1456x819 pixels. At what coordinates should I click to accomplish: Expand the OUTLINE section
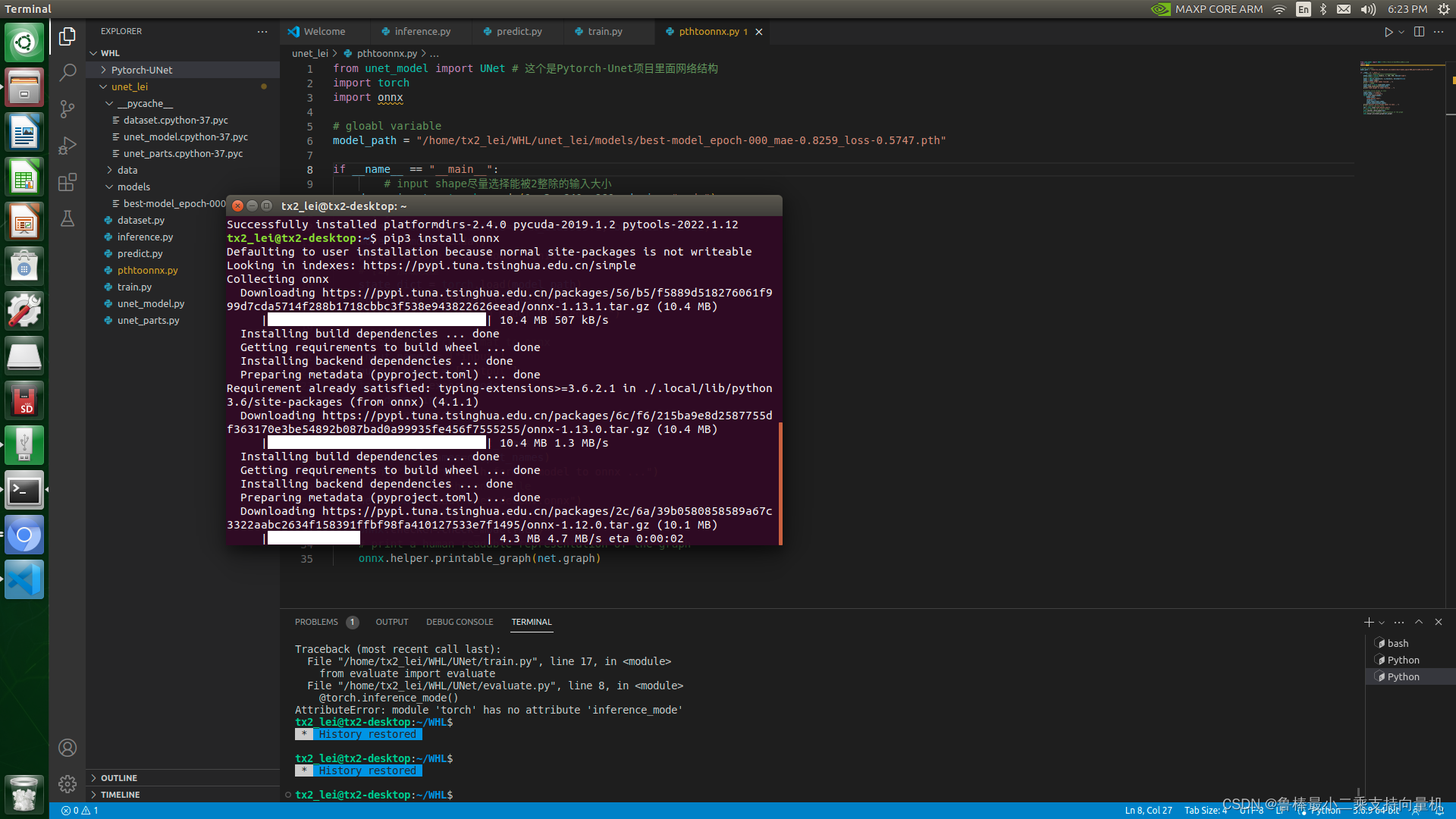119,778
